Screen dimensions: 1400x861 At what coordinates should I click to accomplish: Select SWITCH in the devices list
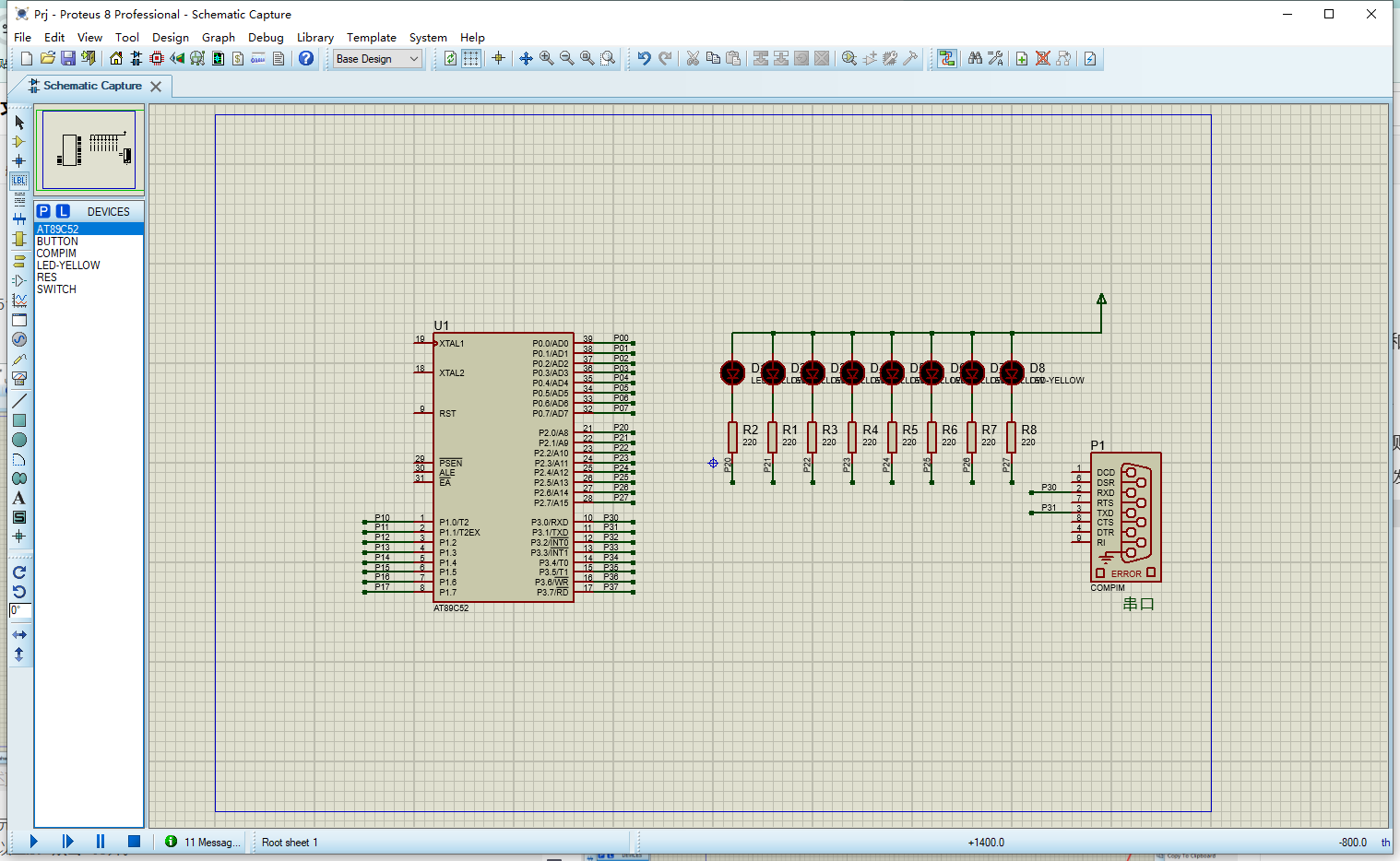tap(89, 289)
